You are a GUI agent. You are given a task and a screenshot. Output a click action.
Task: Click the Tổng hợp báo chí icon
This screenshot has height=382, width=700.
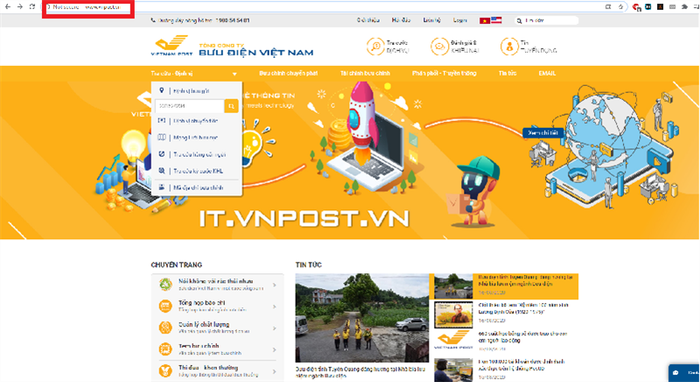point(166,306)
